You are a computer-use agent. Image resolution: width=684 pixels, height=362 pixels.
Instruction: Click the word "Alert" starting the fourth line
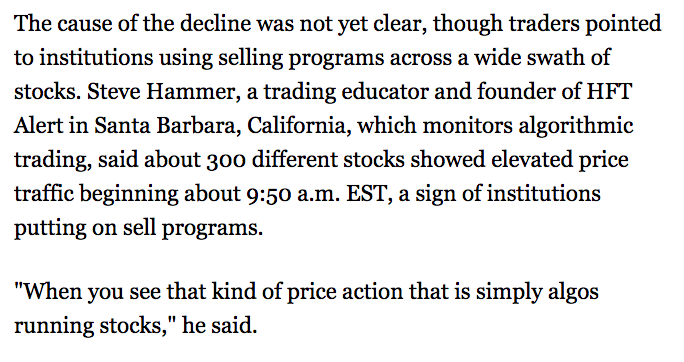pyautogui.click(x=38, y=126)
